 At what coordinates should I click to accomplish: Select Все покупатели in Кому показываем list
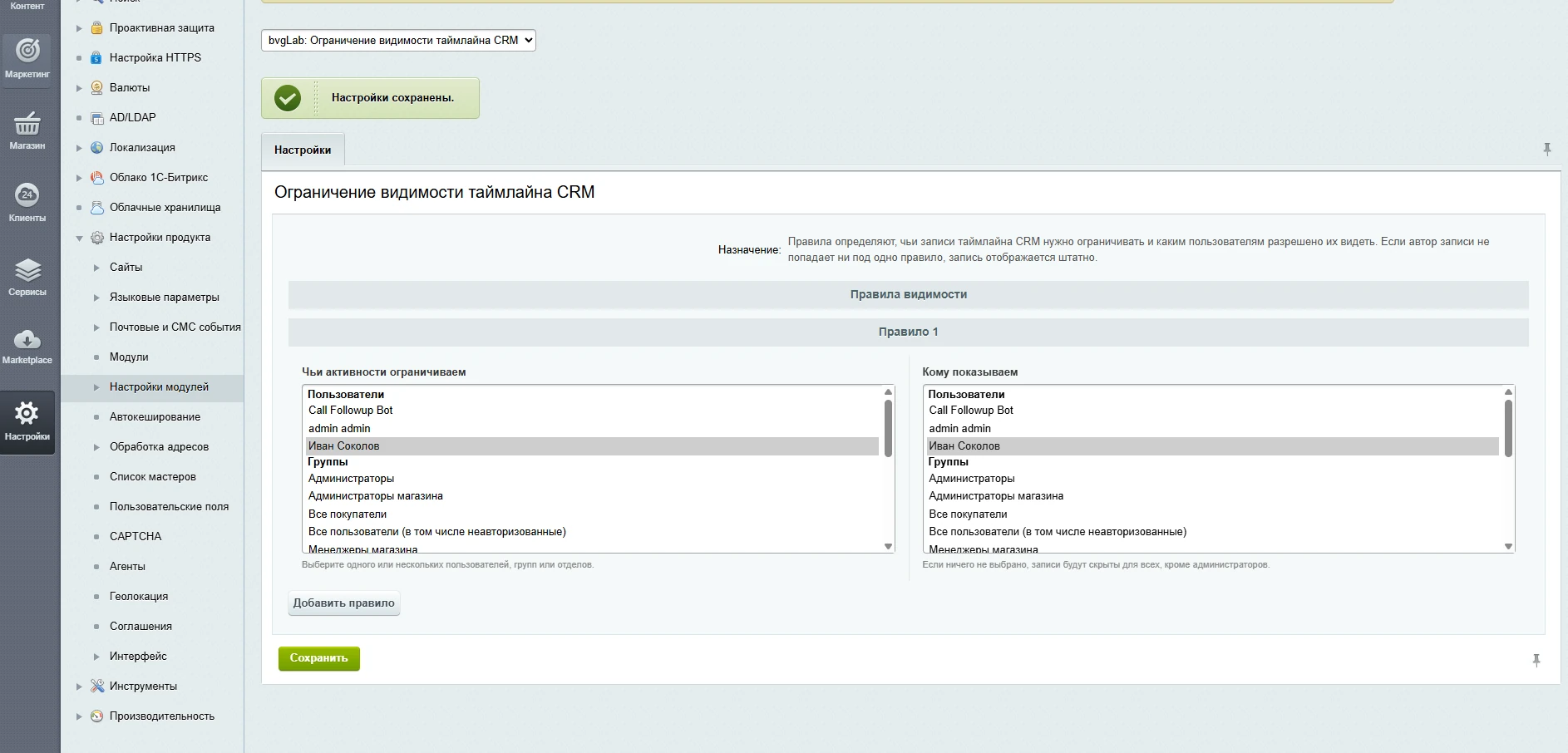(x=1212, y=514)
